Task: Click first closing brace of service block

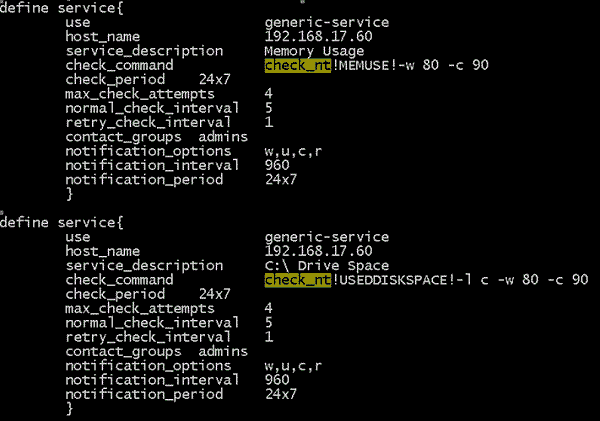Action: click(69, 194)
